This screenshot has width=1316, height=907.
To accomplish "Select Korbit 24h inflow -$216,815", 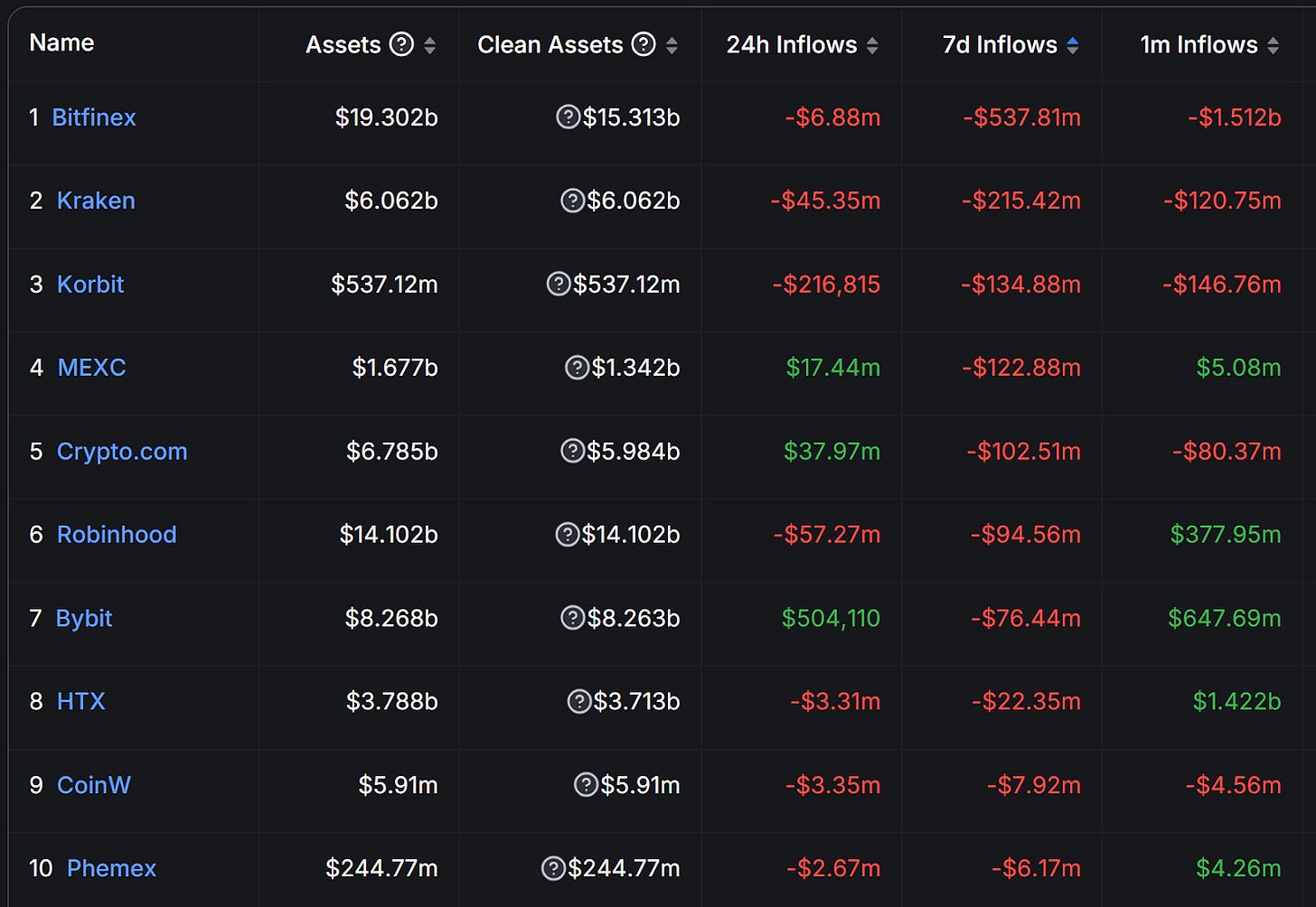I will [x=826, y=285].
